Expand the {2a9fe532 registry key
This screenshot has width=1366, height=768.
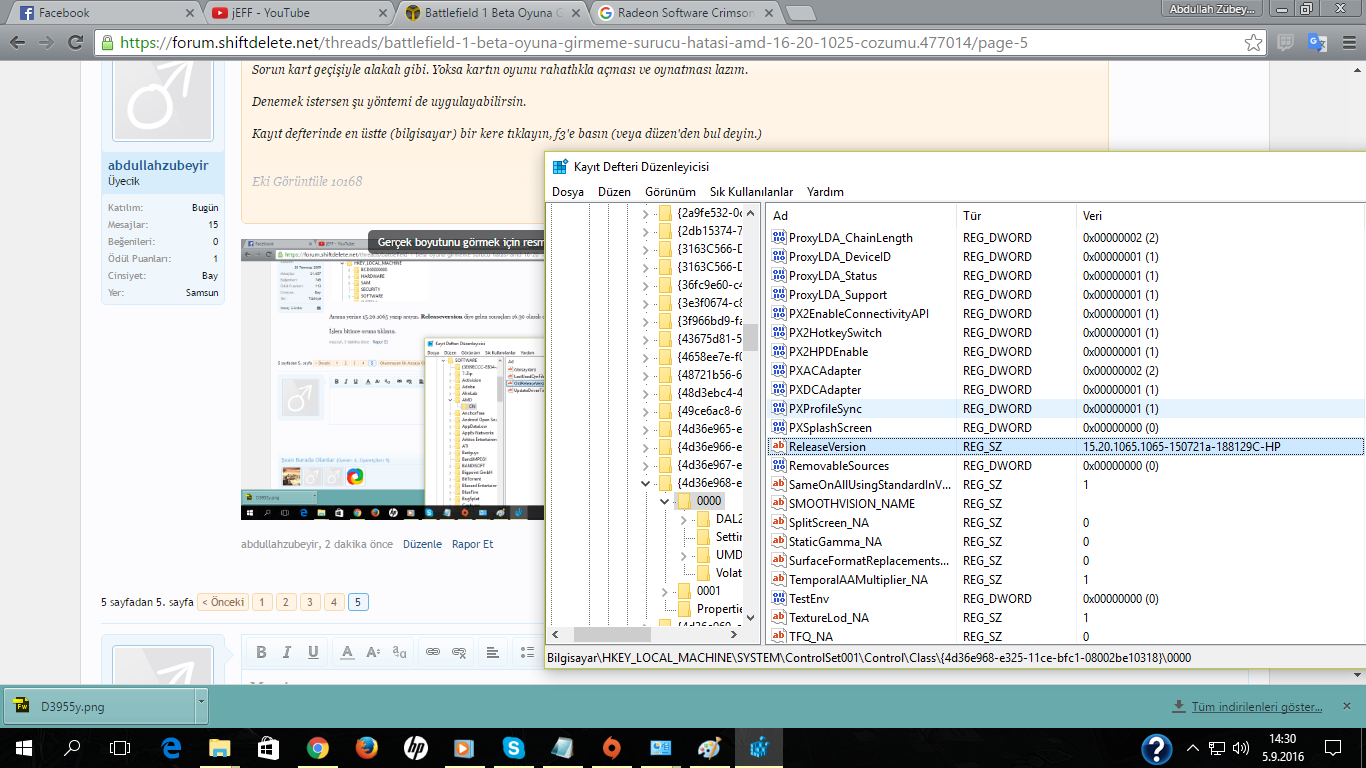(x=645, y=213)
